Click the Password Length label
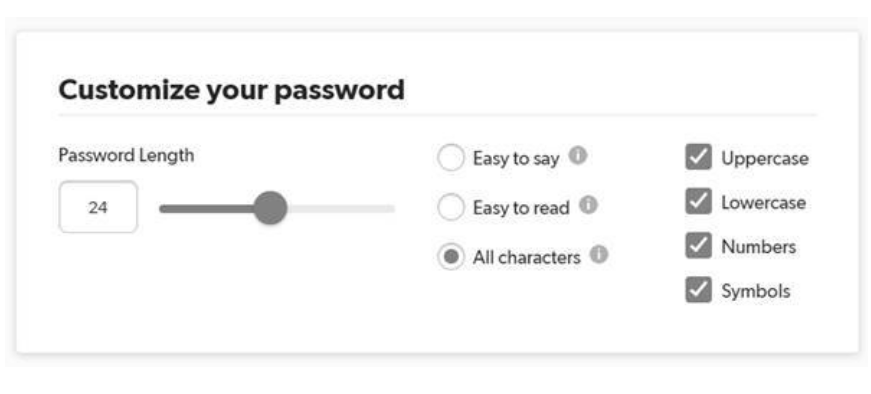 click(127, 155)
